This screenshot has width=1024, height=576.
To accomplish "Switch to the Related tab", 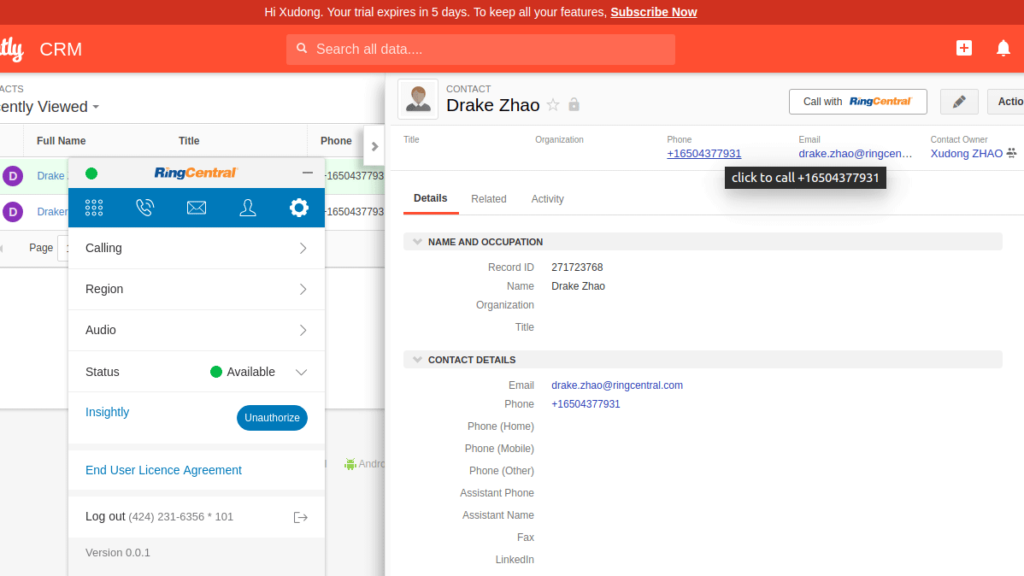I will 489,199.
